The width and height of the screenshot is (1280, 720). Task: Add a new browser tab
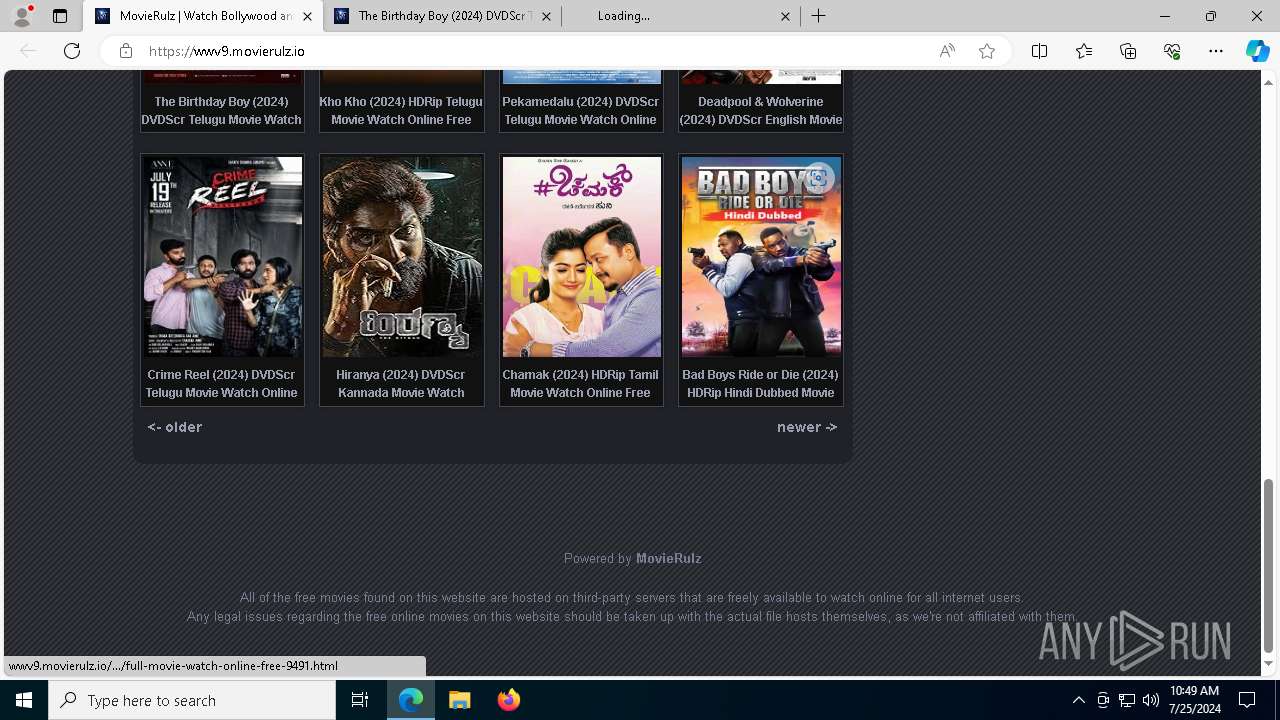(818, 16)
